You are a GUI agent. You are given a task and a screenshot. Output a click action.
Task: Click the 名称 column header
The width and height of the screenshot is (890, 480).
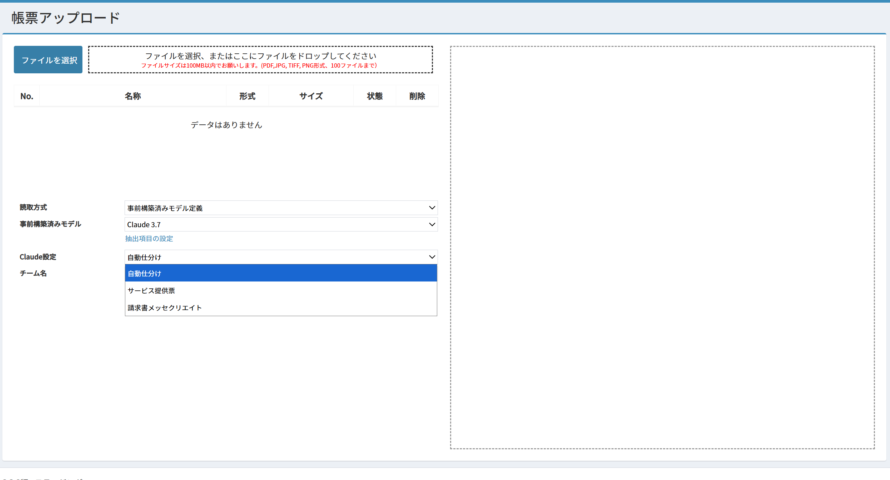(x=132, y=96)
